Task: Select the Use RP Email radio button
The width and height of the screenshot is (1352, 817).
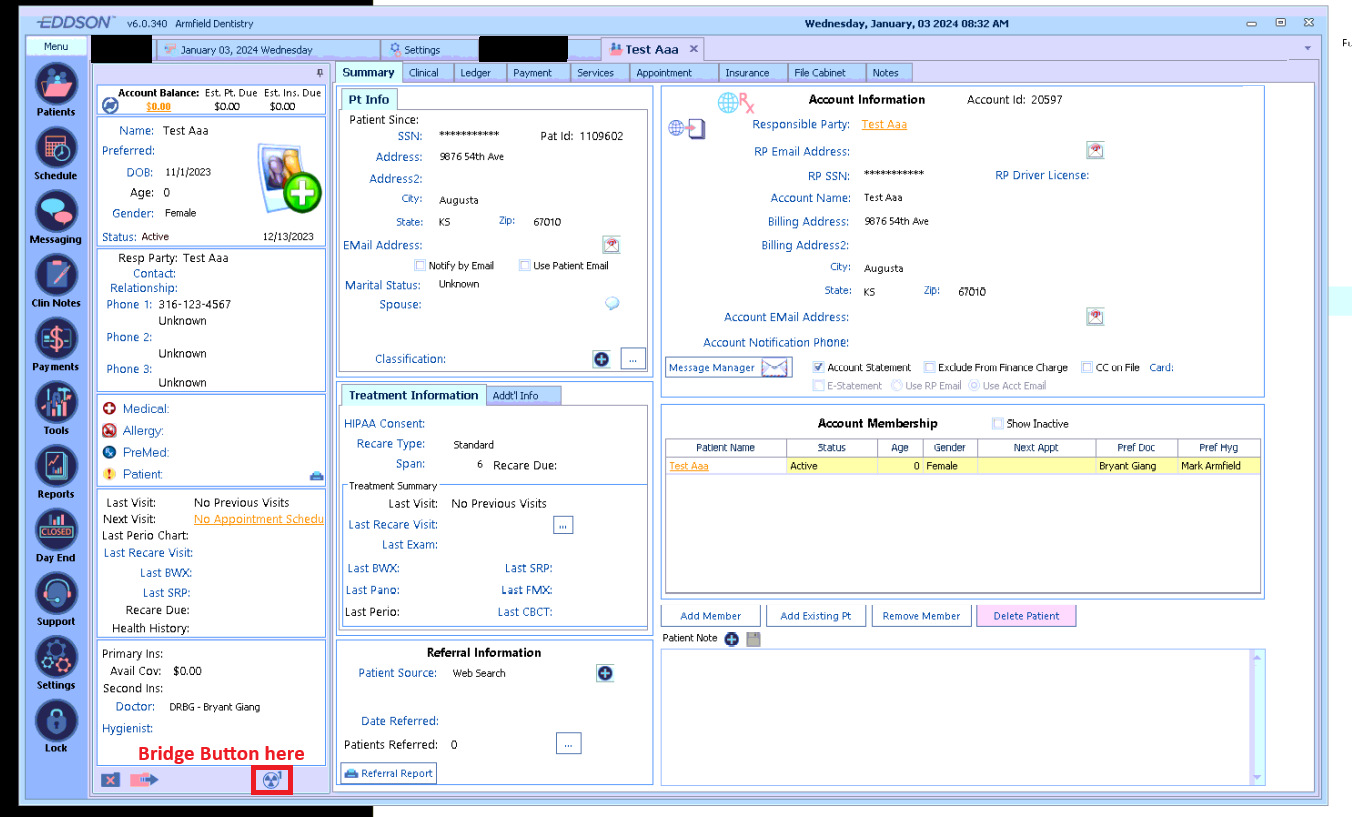Action: 896,385
